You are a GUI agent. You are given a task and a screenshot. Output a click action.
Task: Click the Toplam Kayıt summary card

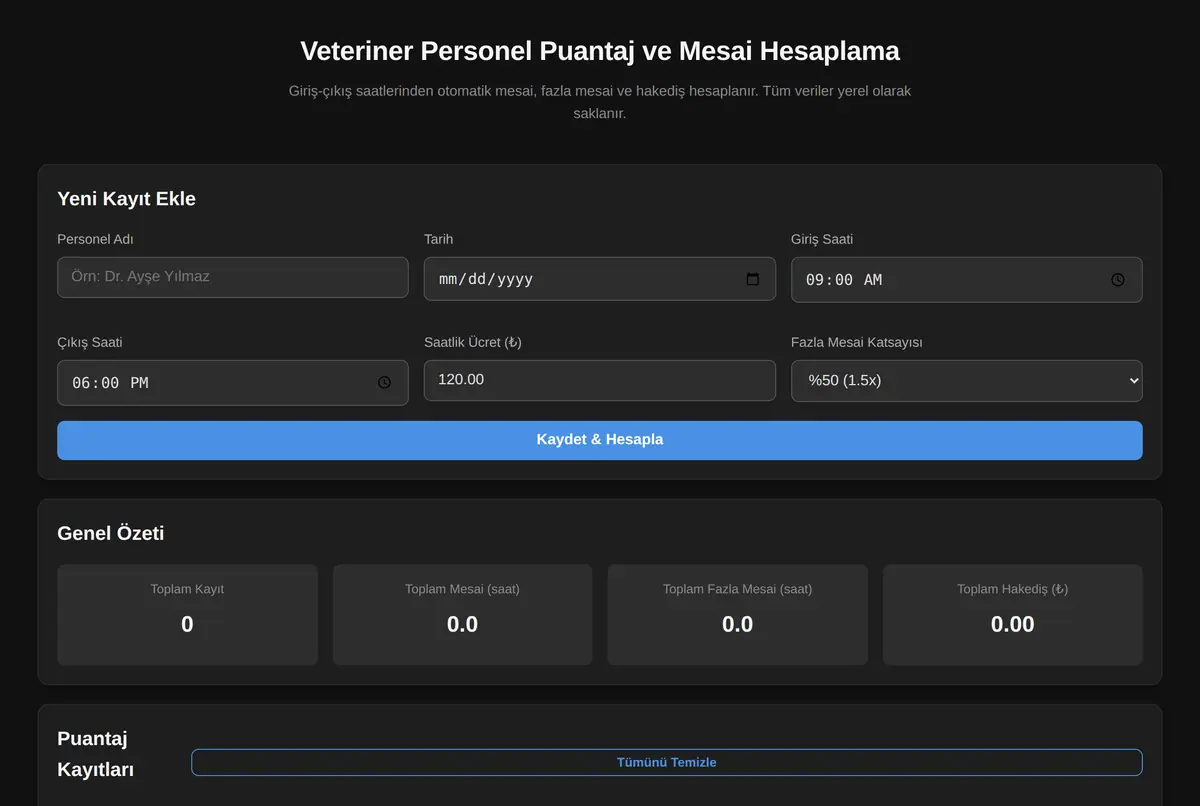click(188, 614)
